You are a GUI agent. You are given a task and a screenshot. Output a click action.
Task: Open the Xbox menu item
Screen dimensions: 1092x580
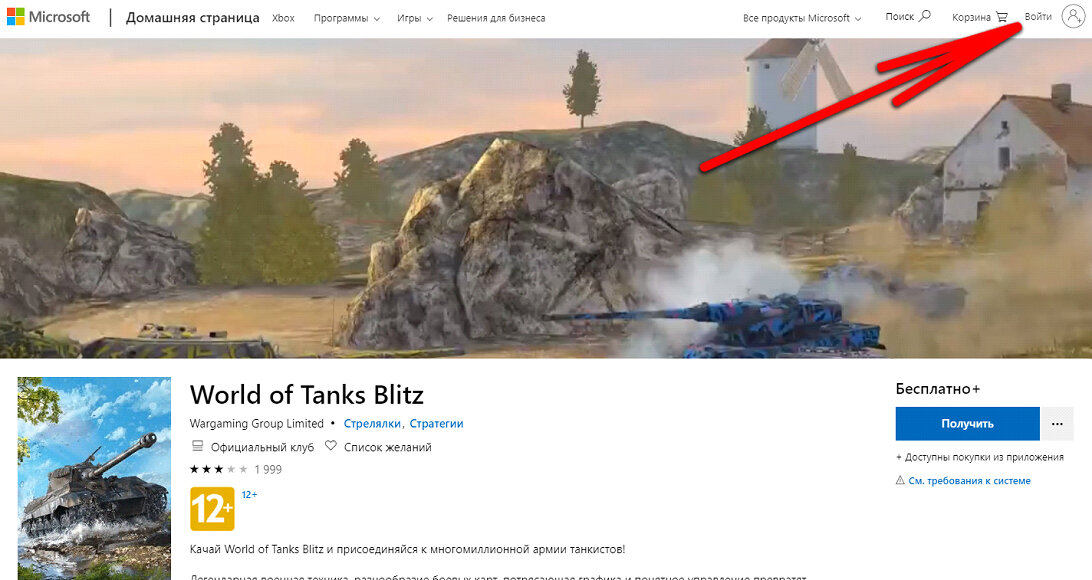point(283,18)
